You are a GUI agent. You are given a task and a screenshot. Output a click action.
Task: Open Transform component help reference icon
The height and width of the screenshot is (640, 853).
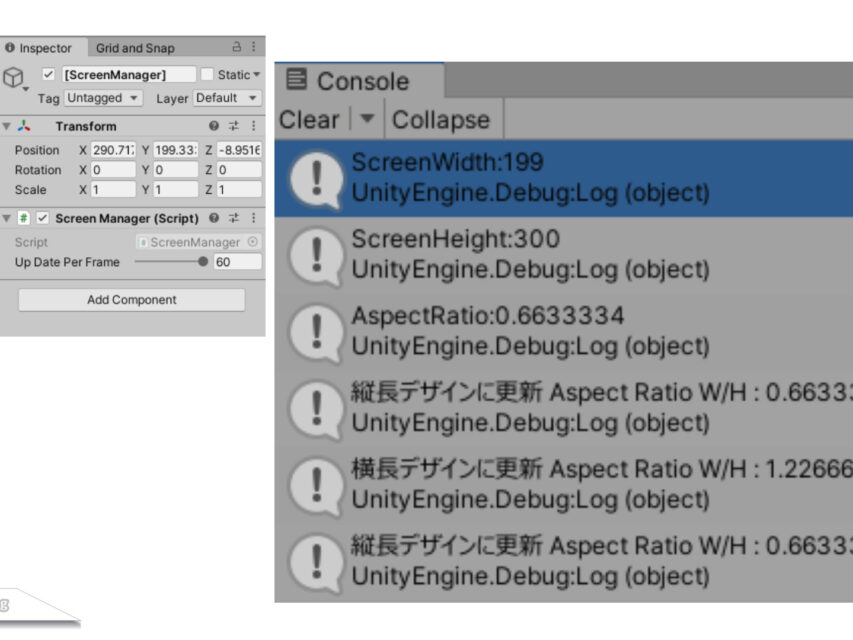(214, 126)
